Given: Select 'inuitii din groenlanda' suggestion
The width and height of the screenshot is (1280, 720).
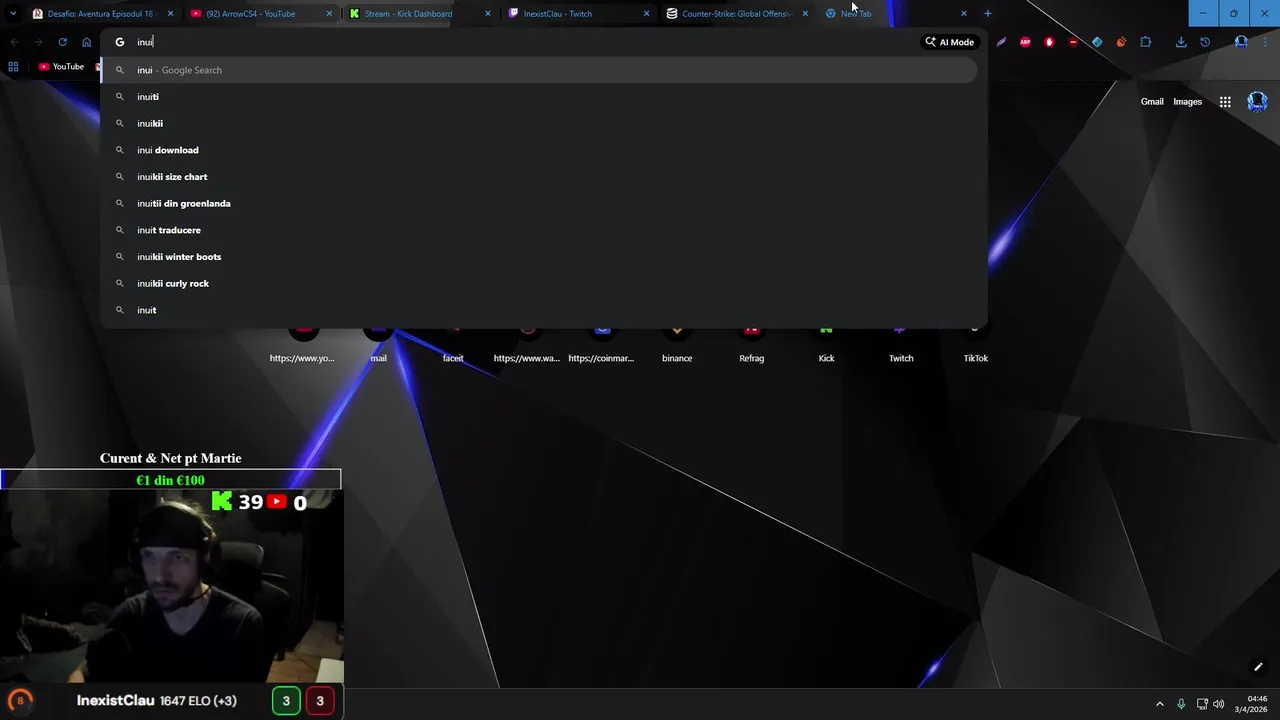Looking at the screenshot, I should 540,203.
